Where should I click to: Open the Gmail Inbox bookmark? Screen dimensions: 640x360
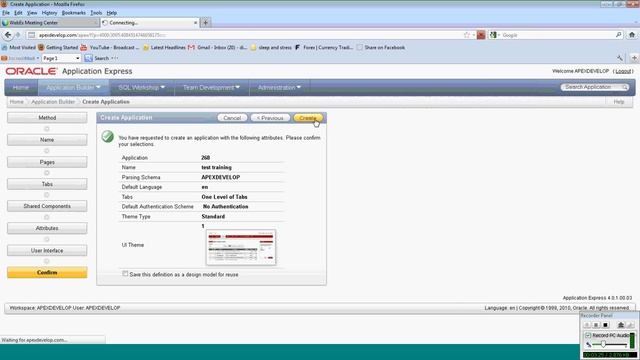pyautogui.click(x=218, y=47)
